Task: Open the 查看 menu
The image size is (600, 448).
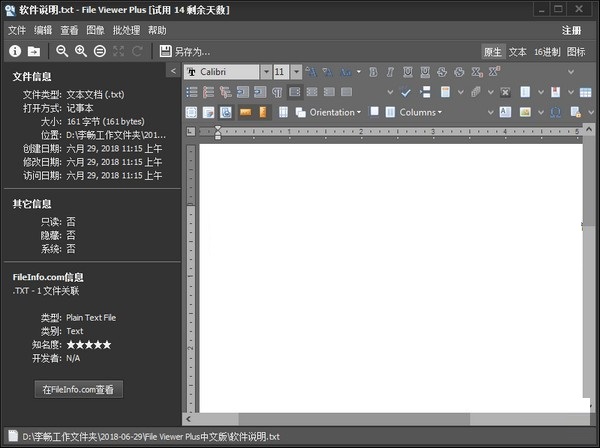Action: click(69, 30)
